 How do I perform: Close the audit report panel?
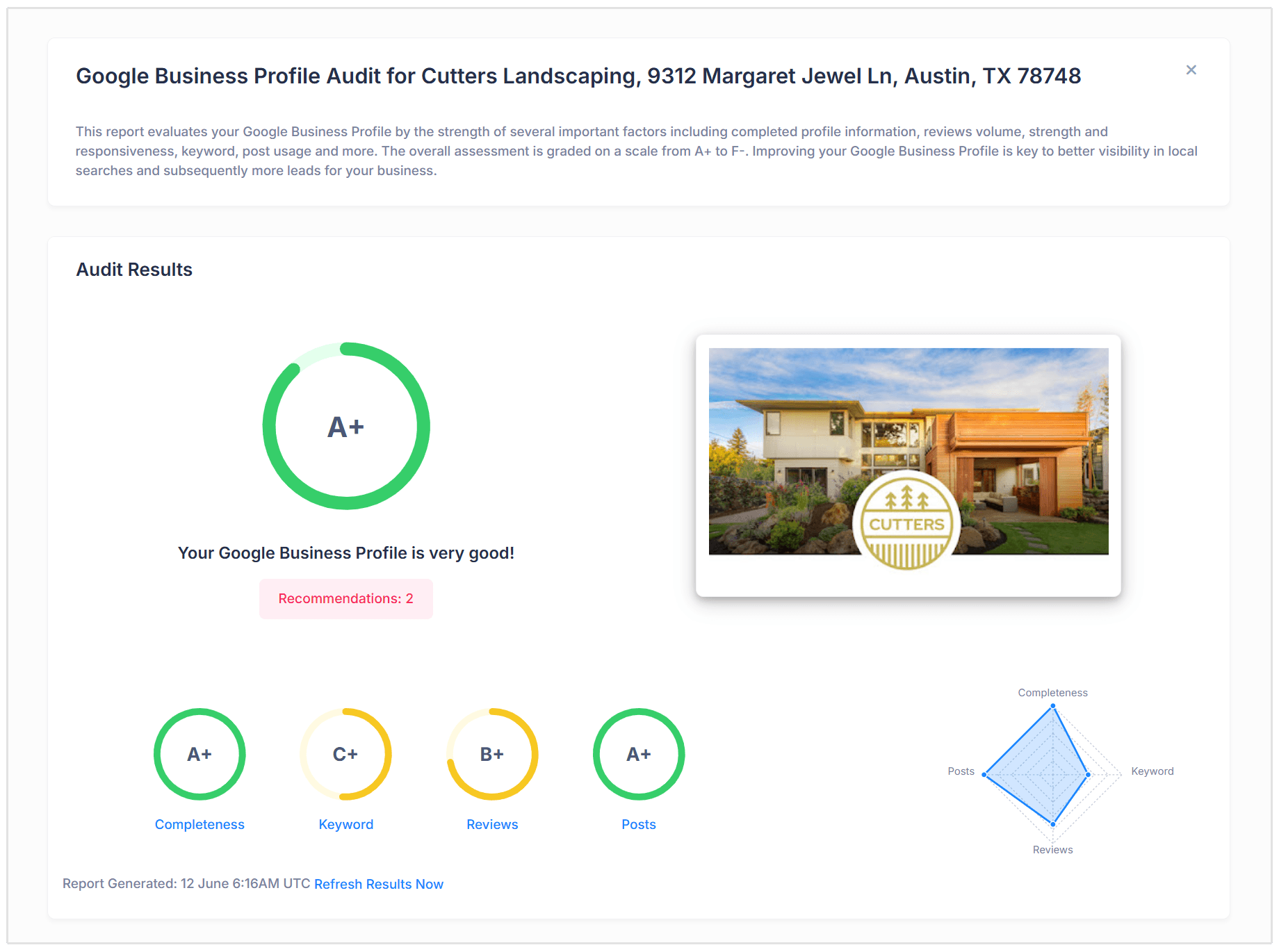1191,70
